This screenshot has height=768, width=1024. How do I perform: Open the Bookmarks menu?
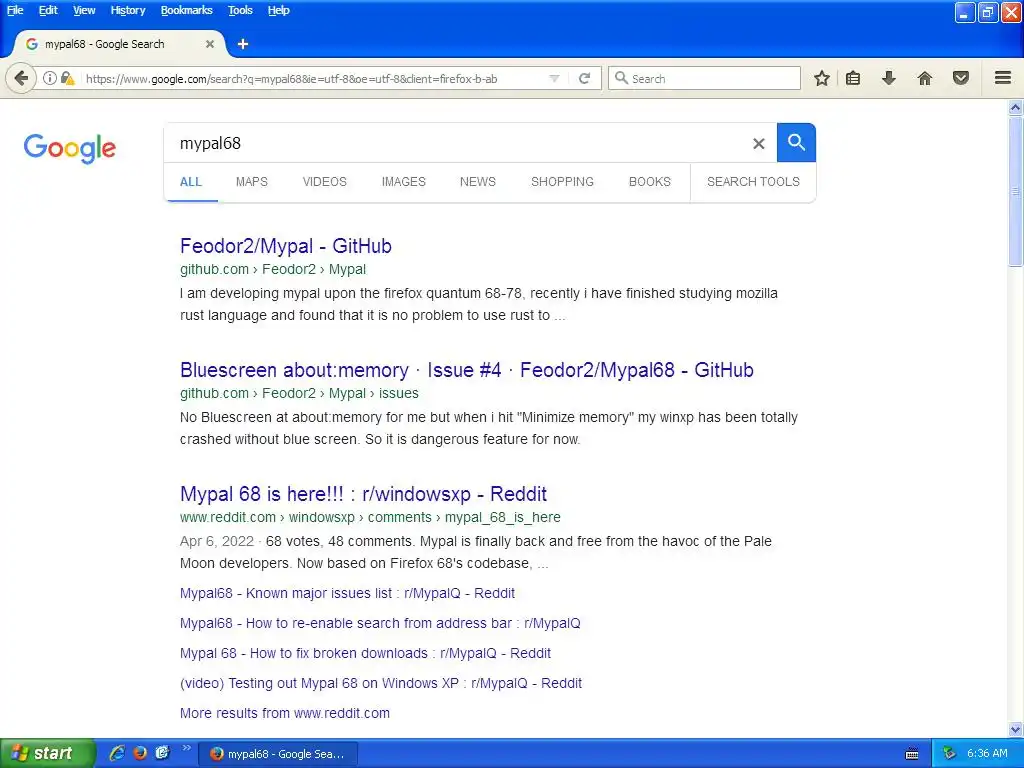click(187, 10)
